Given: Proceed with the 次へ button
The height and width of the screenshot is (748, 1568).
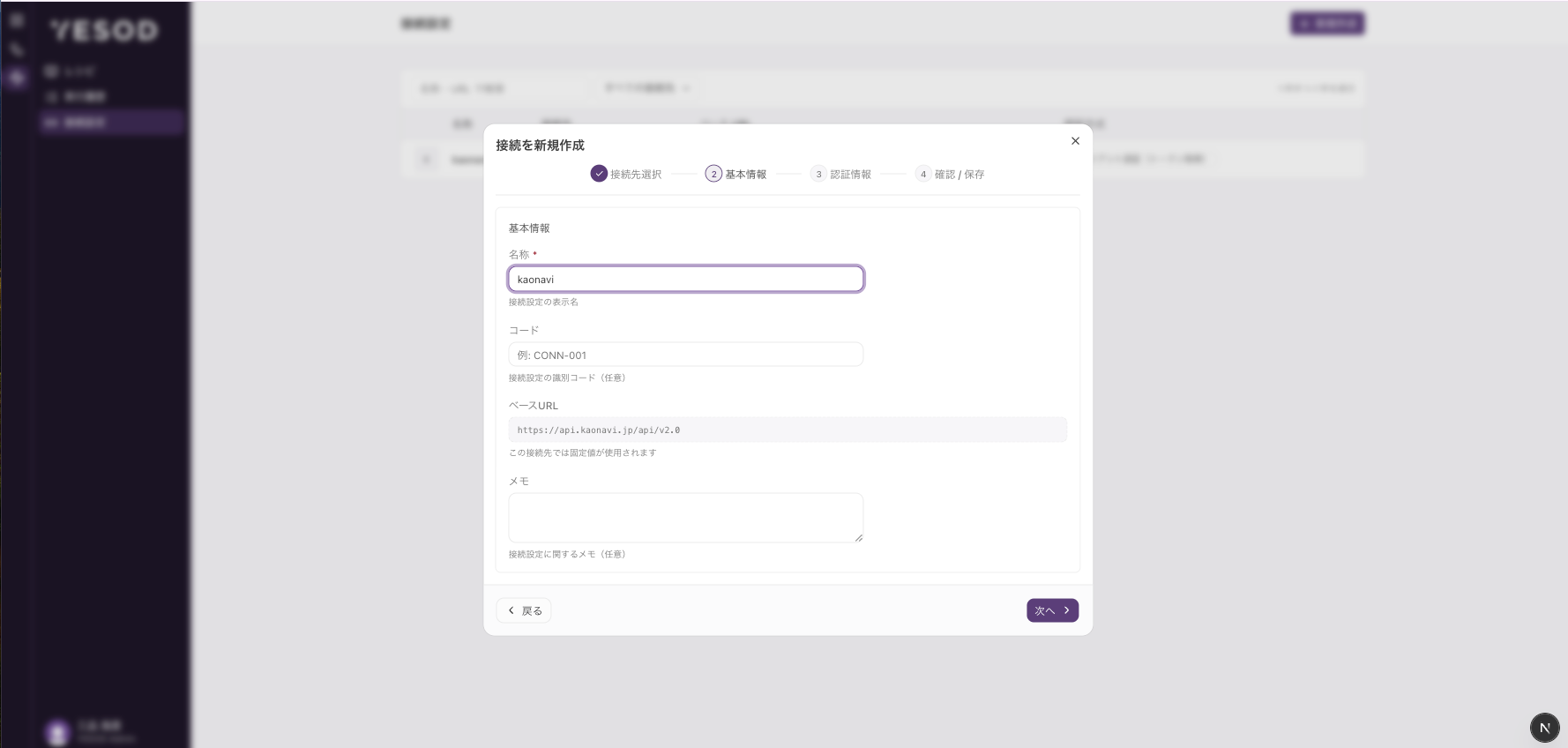Looking at the screenshot, I should pyautogui.click(x=1052, y=610).
